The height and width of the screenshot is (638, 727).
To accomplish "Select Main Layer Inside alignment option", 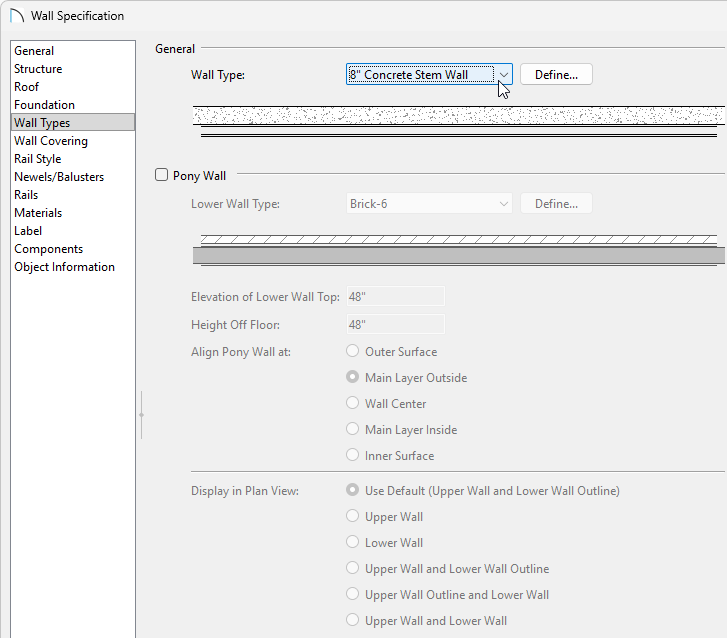I will [352, 429].
